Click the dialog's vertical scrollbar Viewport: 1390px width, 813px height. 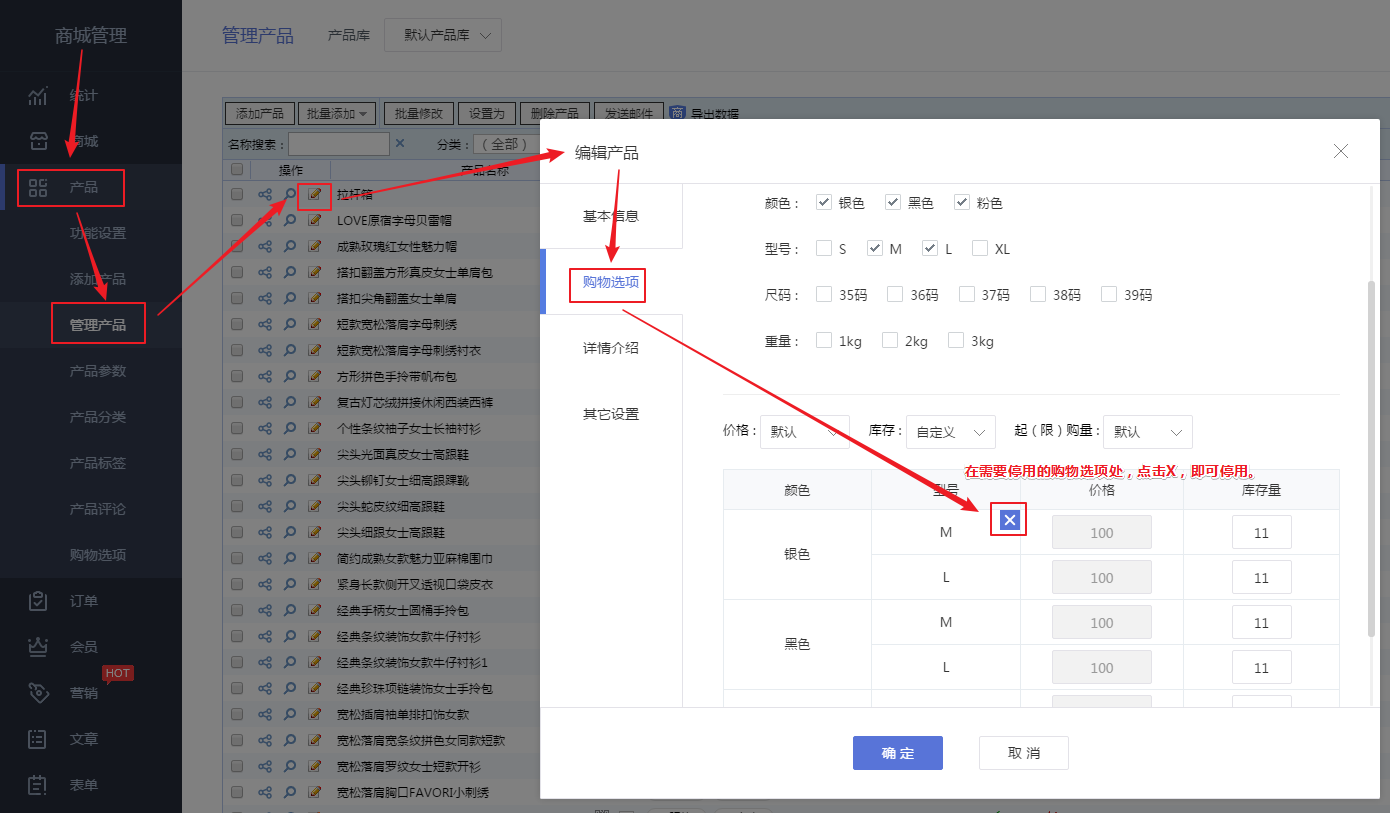[1372, 458]
